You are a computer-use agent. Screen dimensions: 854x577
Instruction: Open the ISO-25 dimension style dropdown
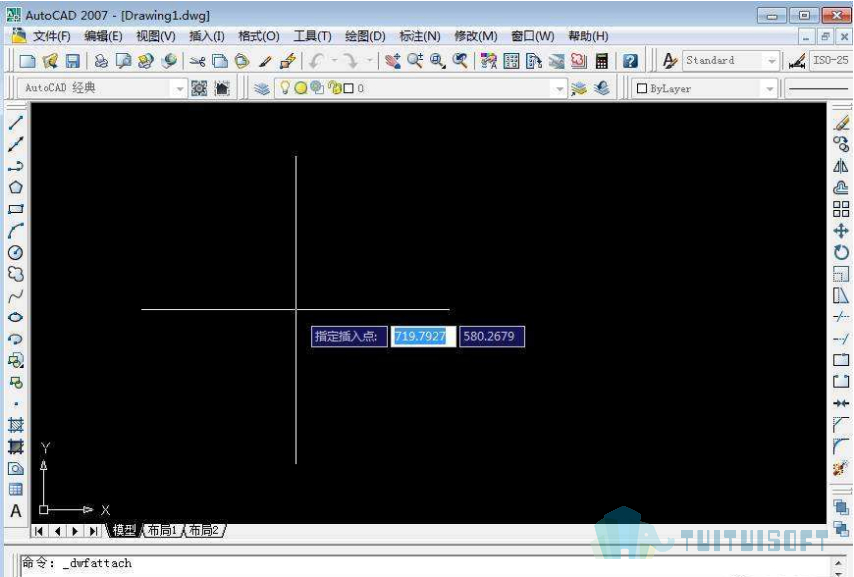tap(830, 60)
